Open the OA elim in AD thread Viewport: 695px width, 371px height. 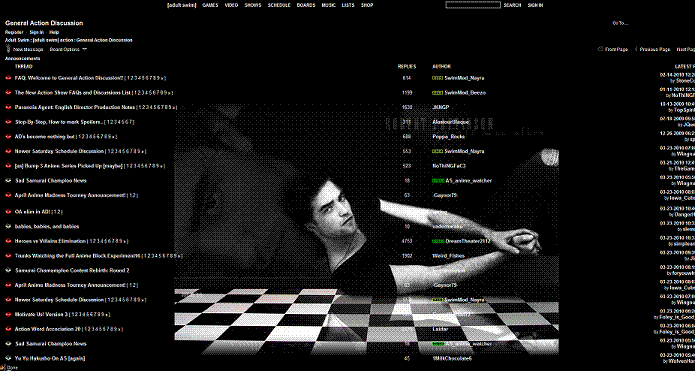[x=33, y=212]
